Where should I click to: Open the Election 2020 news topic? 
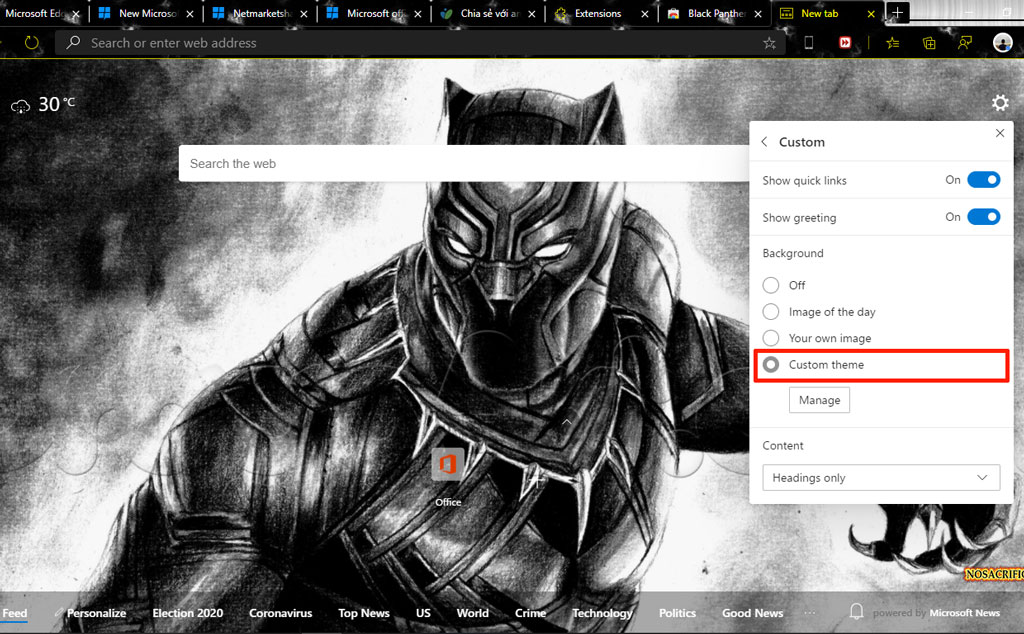[187, 612]
